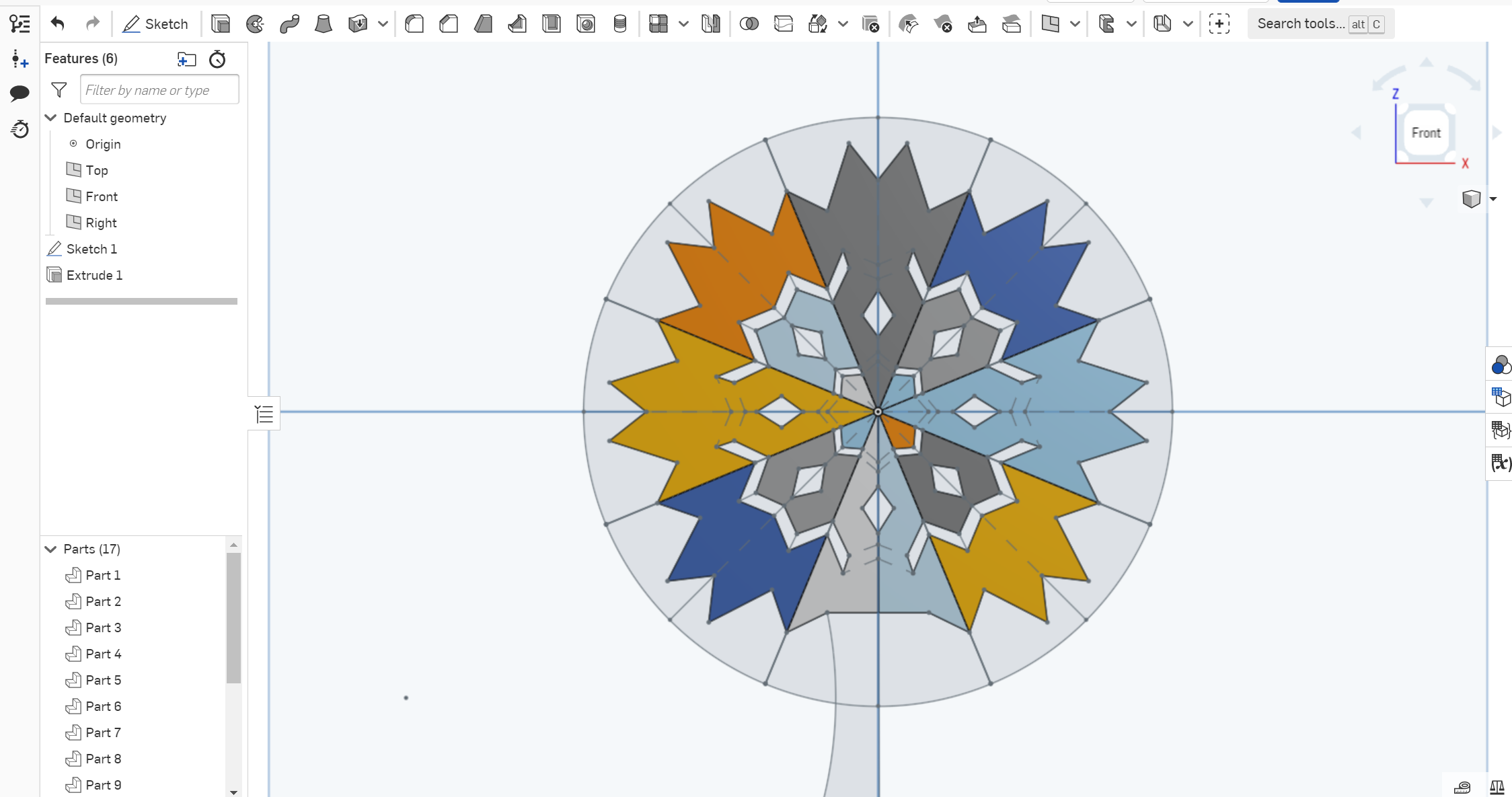Open the Sketch tool
The image size is (1512, 797).
(155, 24)
